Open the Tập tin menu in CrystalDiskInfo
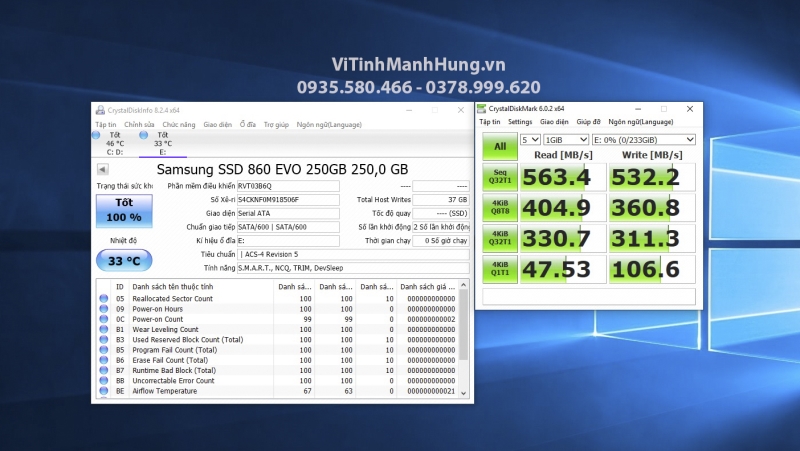The height and width of the screenshot is (451, 800). click(106, 124)
